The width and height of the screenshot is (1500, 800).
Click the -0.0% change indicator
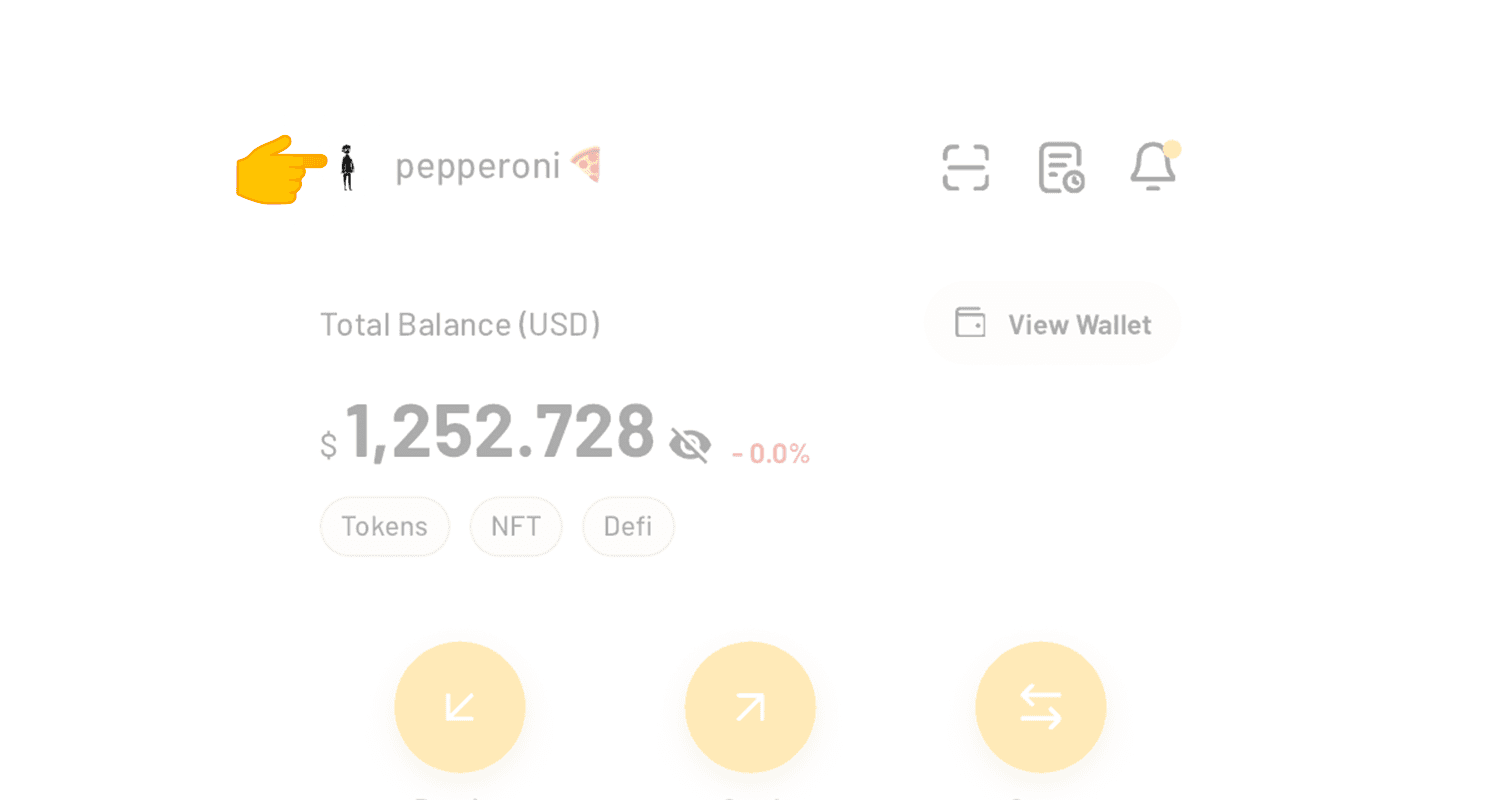pyautogui.click(x=771, y=454)
